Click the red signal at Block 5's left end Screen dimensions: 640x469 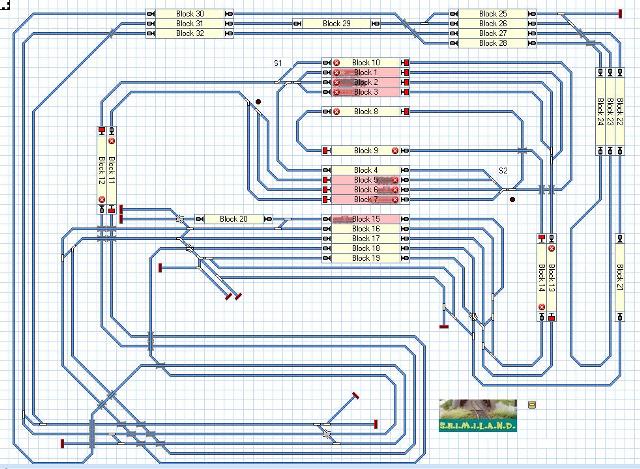point(326,180)
